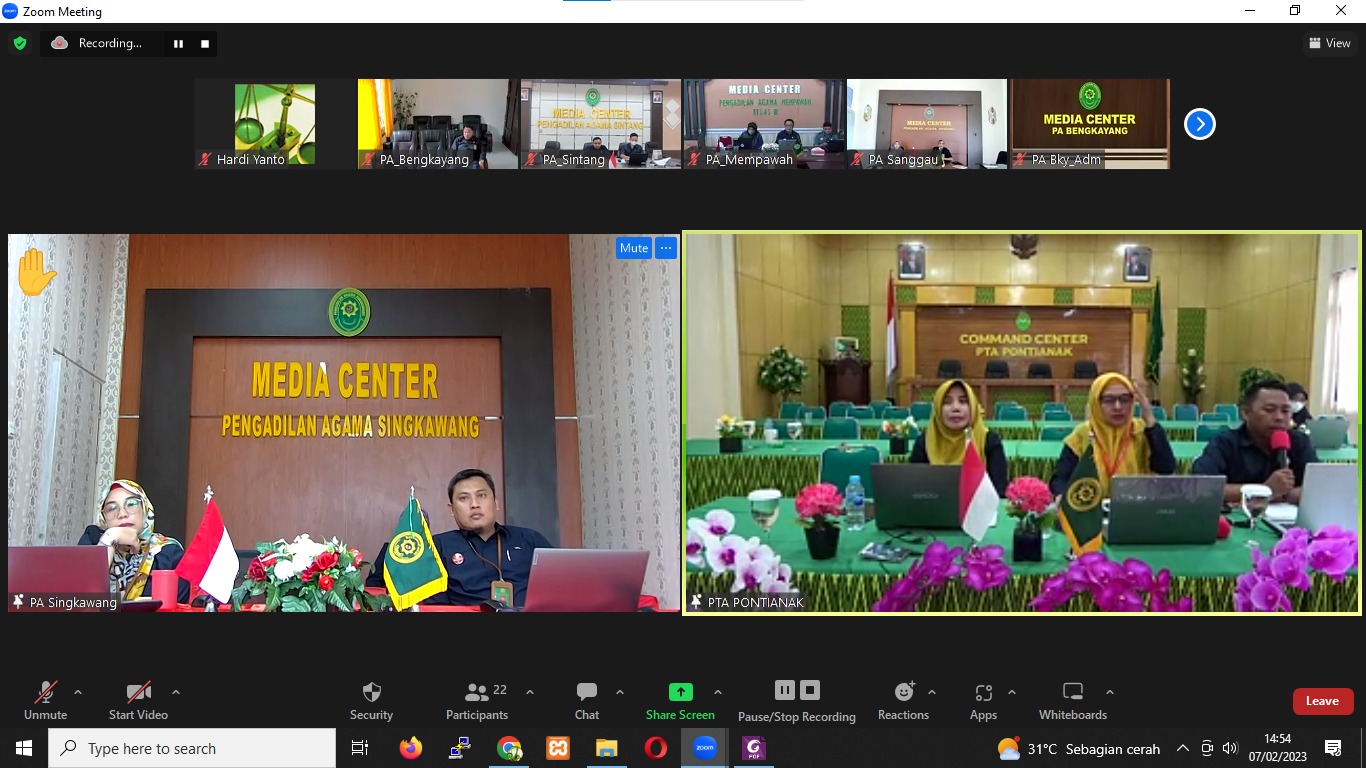Open the Reactions menu
Screen dimensions: 1366x768
pos(903,700)
